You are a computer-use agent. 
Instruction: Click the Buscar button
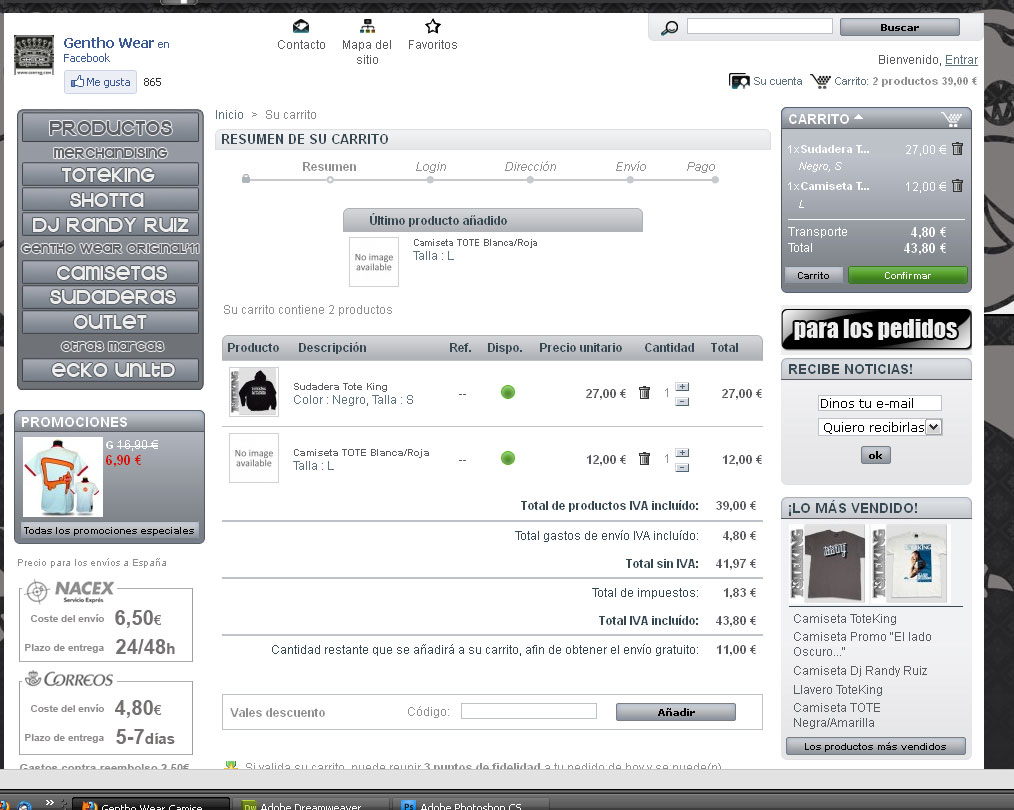click(900, 27)
